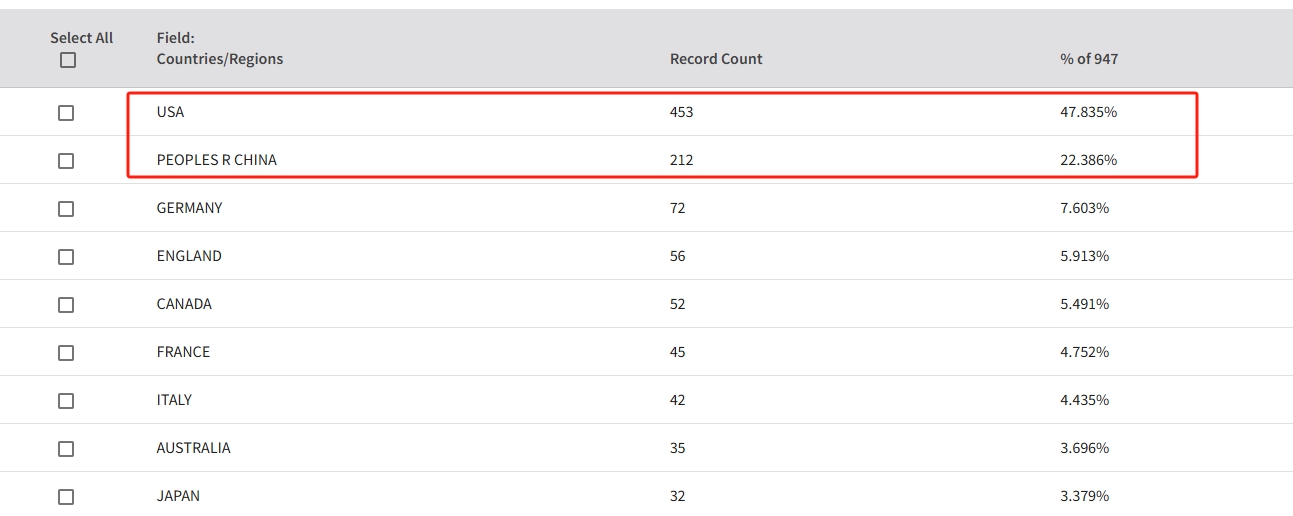Enable the France row checkbox
Screen dimensions: 1293x516
(66, 353)
